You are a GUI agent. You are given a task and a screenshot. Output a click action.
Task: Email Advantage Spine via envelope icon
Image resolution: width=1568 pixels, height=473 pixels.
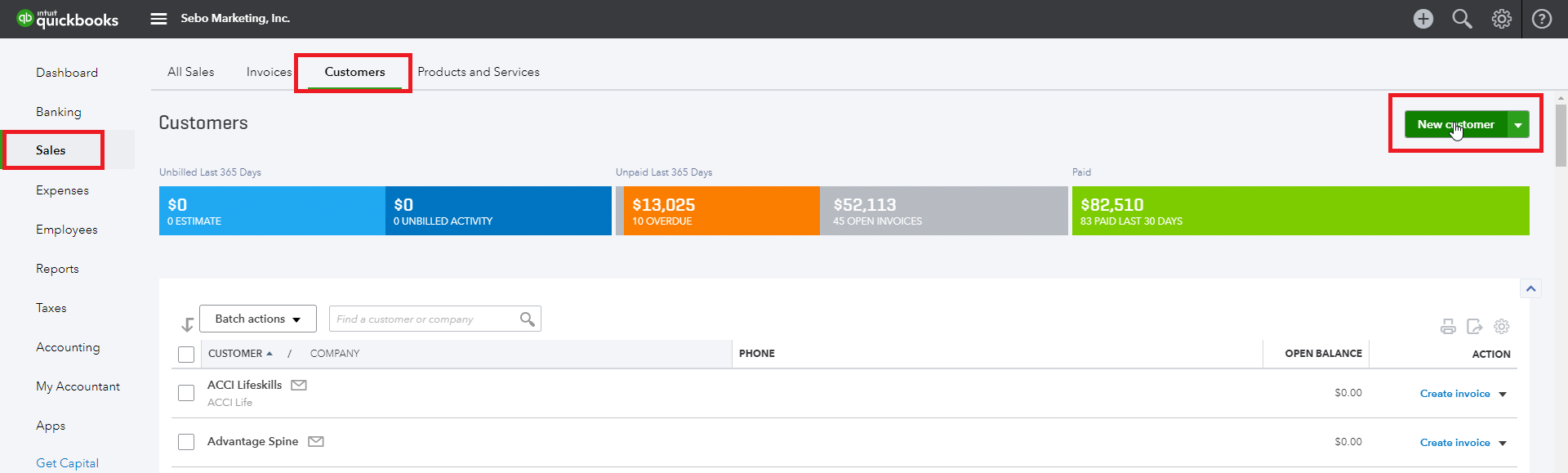coord(316,441)
